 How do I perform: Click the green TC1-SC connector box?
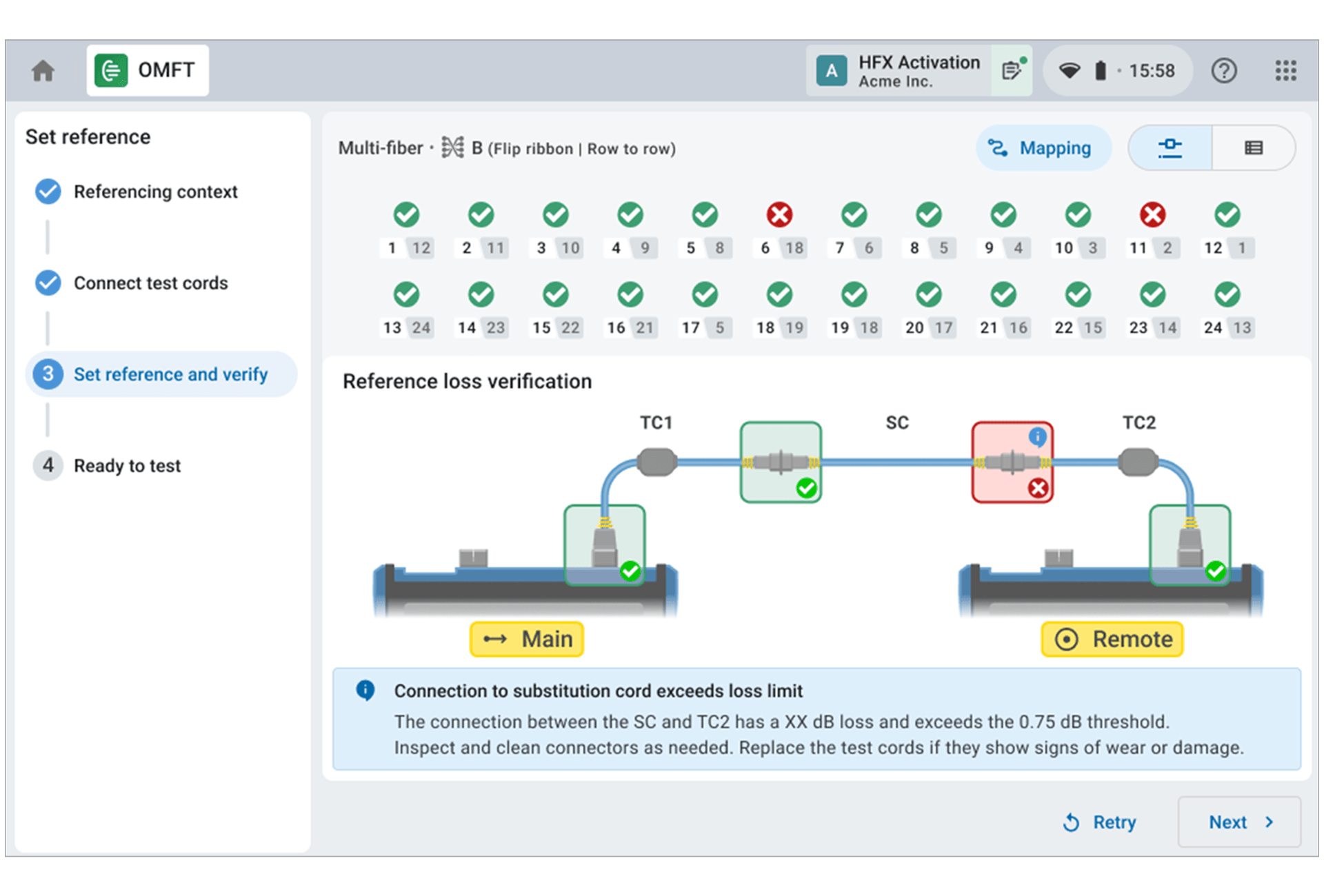click(780, 462)
